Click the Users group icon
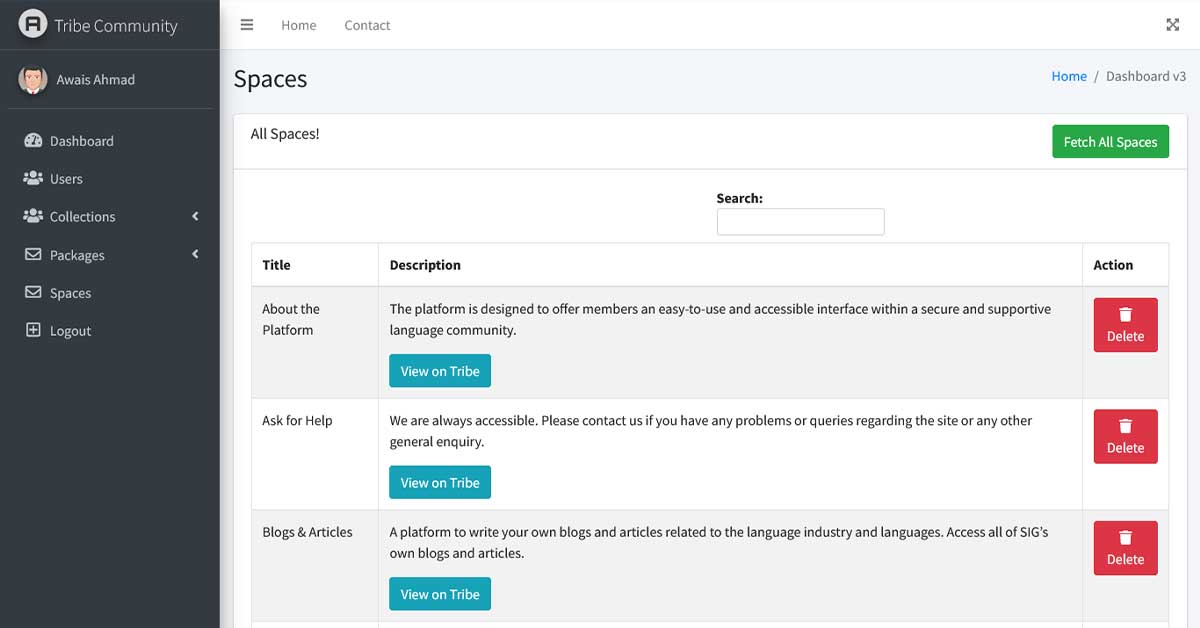The height and width of the screenshot is (628, 1200). coord(33,178)
